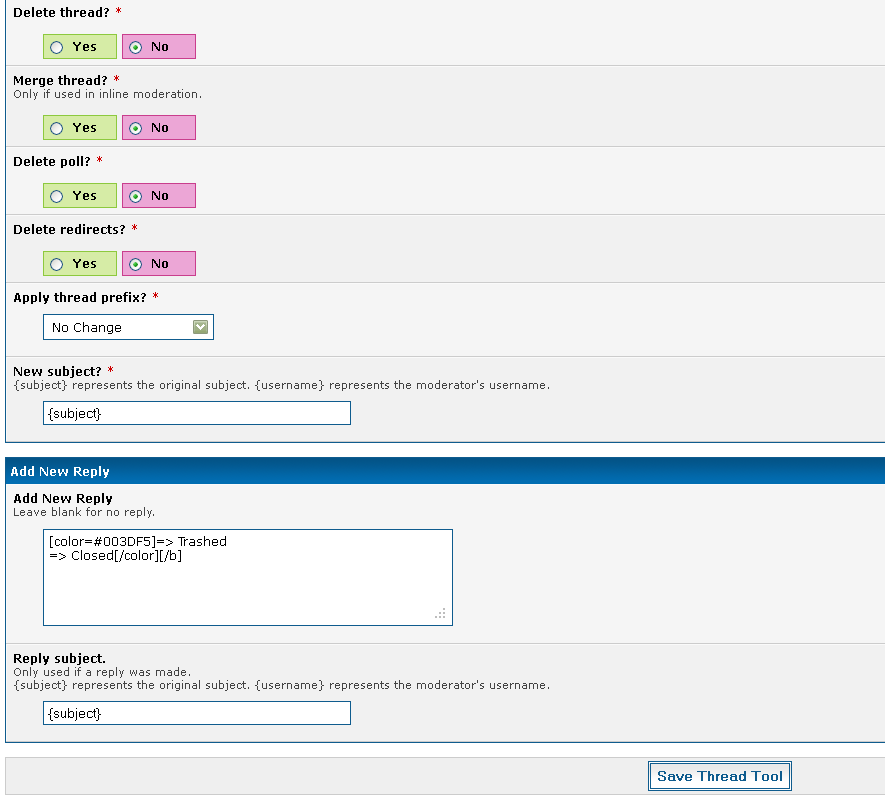
Task: Click the 'Delete thread?' label text
Action: coord(61,12)
